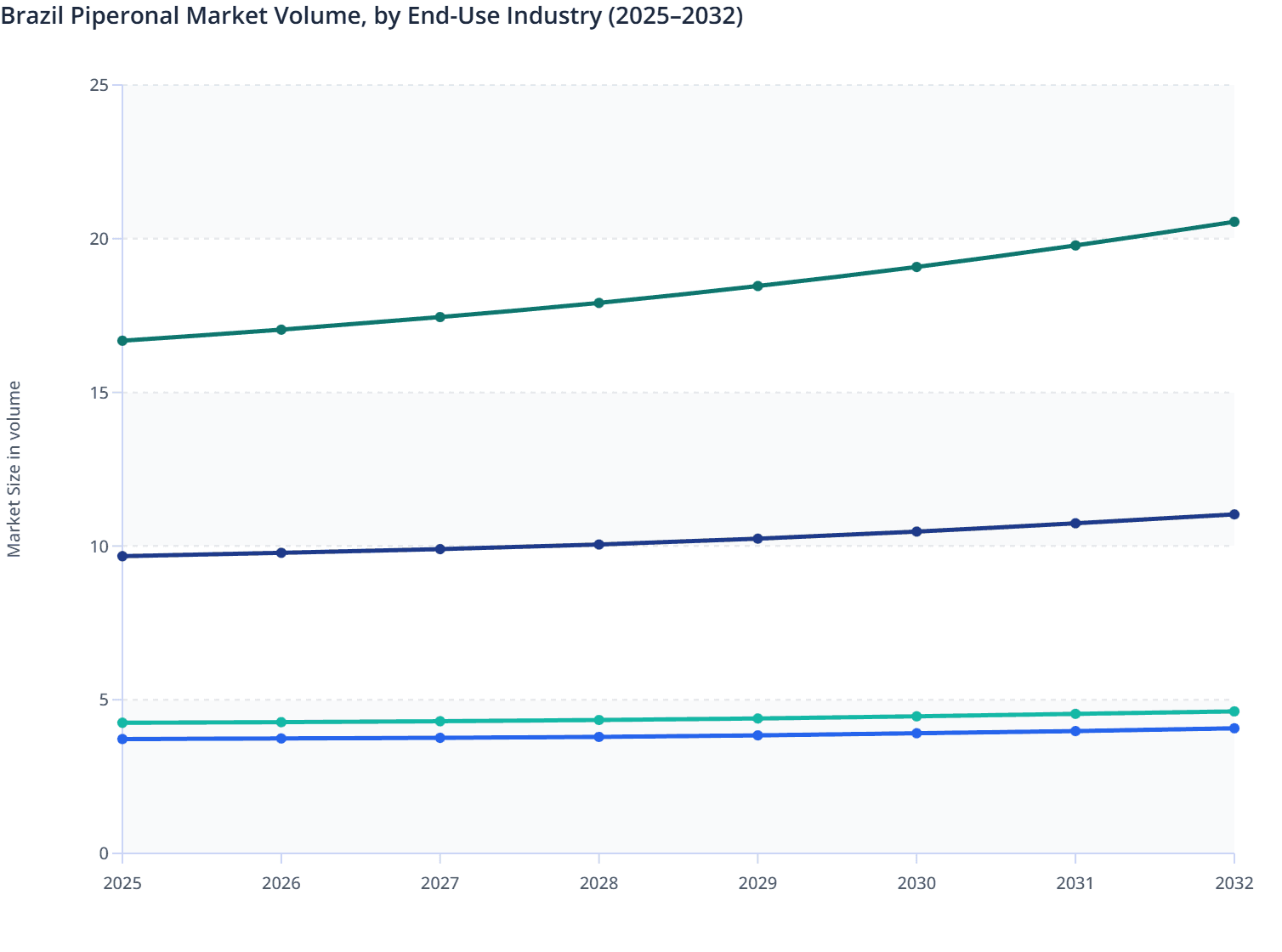Click the 2032 label on the x-axis
1282x952 pixels.
pyautogui.click(x=1234, y=884)
